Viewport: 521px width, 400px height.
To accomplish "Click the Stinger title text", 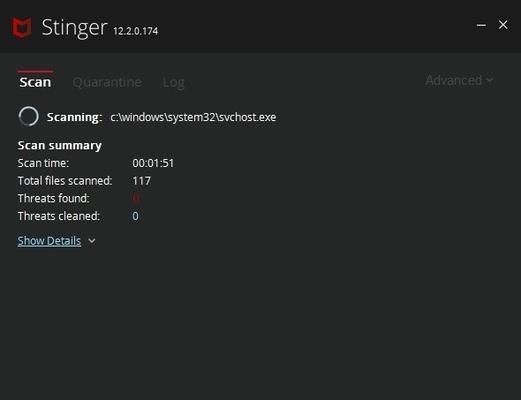I will pos(74,27).
